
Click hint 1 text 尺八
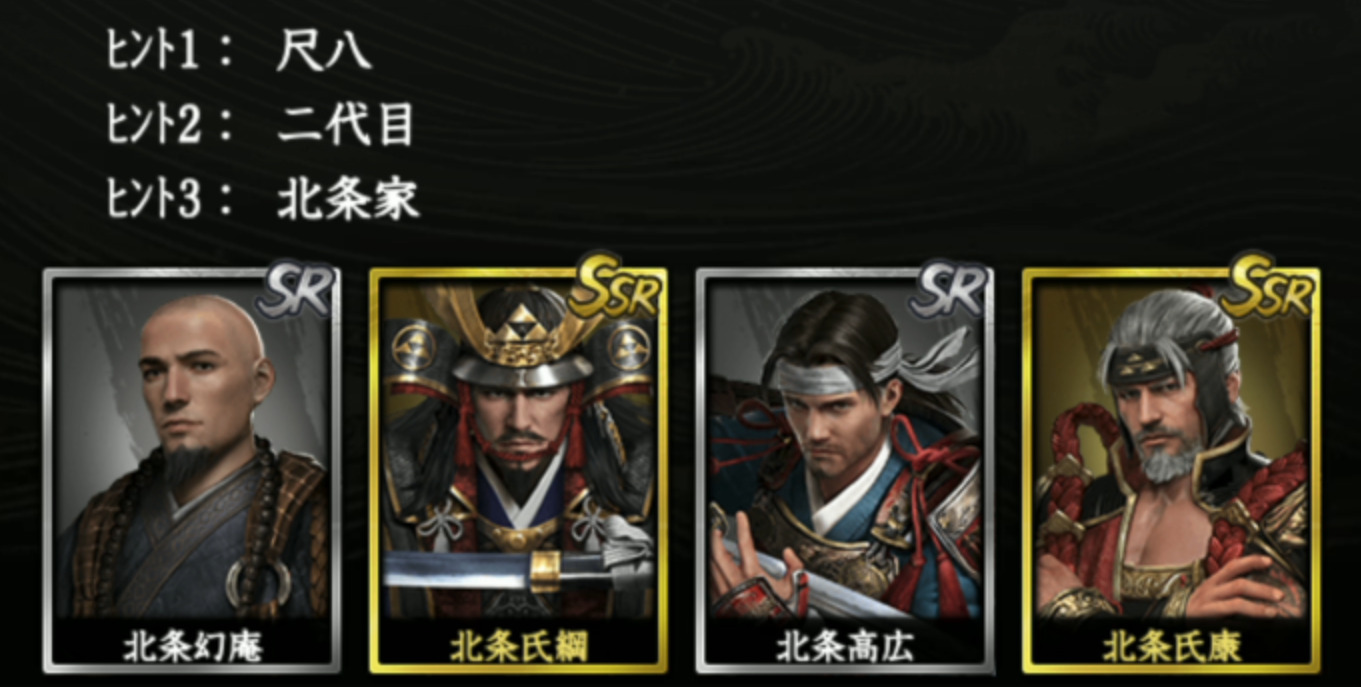(324, 50)
